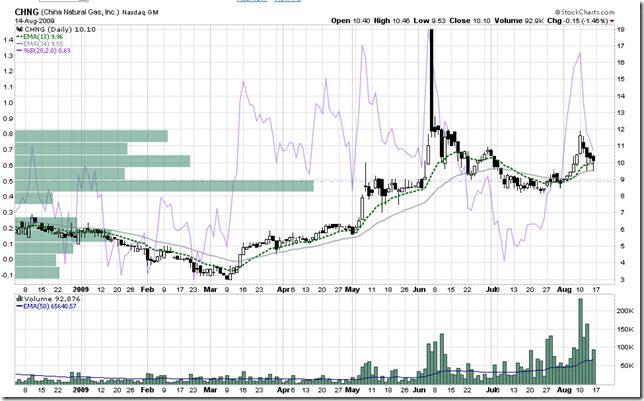This screenshot has height=401, width=644.
Task: Click the blue EMA(50) legend line swatch
Action: 19,306
